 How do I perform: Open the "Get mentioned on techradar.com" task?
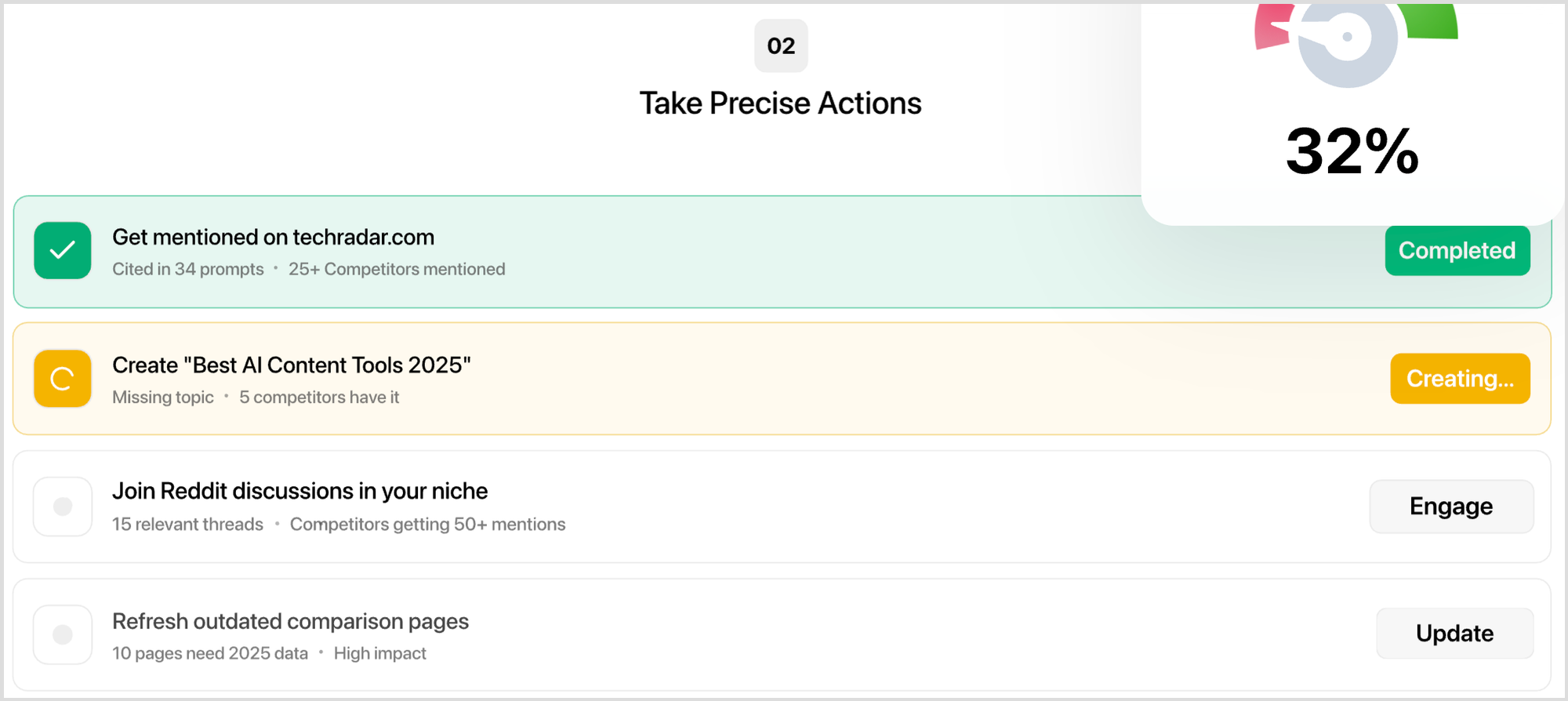pyautogui.click(x=273, y=238)
